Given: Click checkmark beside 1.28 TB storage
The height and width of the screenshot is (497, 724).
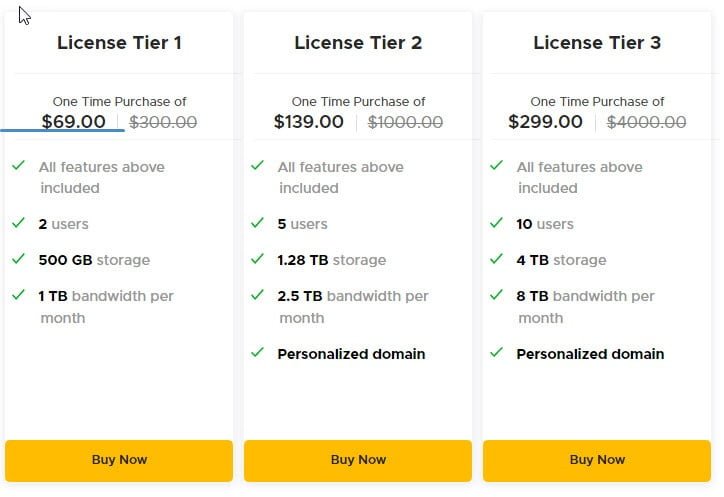Looking at the screenshot, I should click(x=257, y=259).
